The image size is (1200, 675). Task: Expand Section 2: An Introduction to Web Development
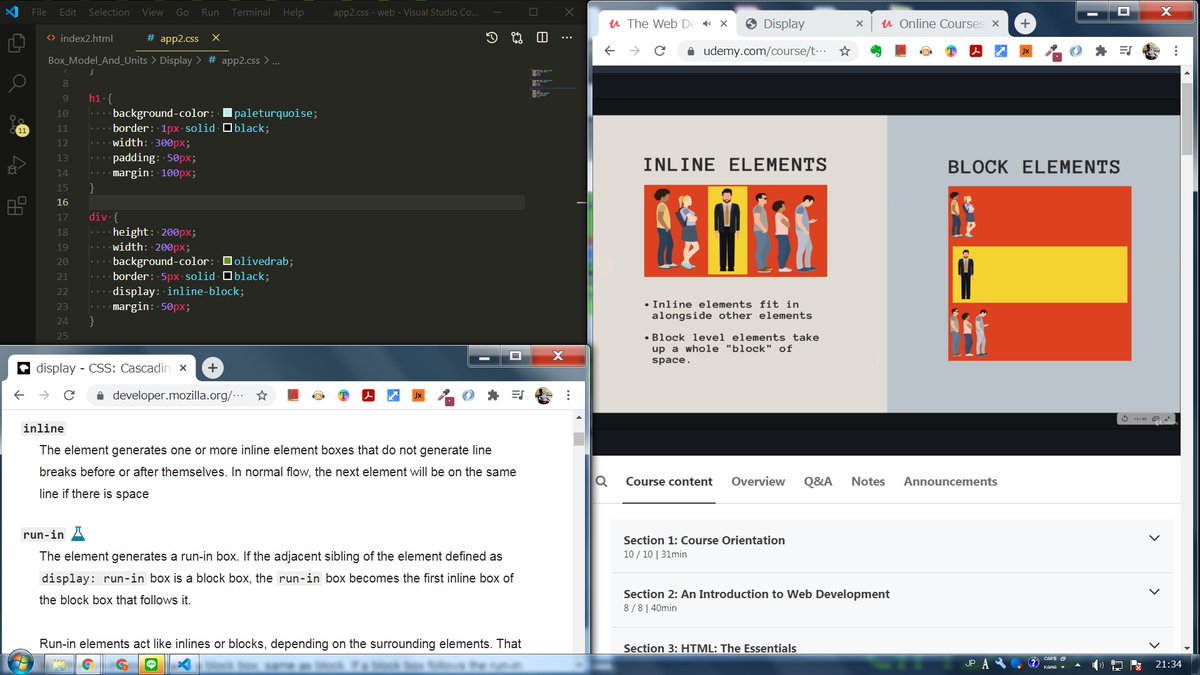coord(891,600)
